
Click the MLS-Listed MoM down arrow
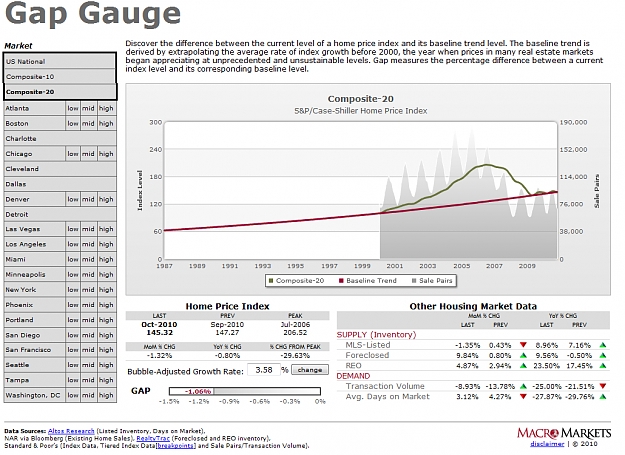(x=523, y=345)
